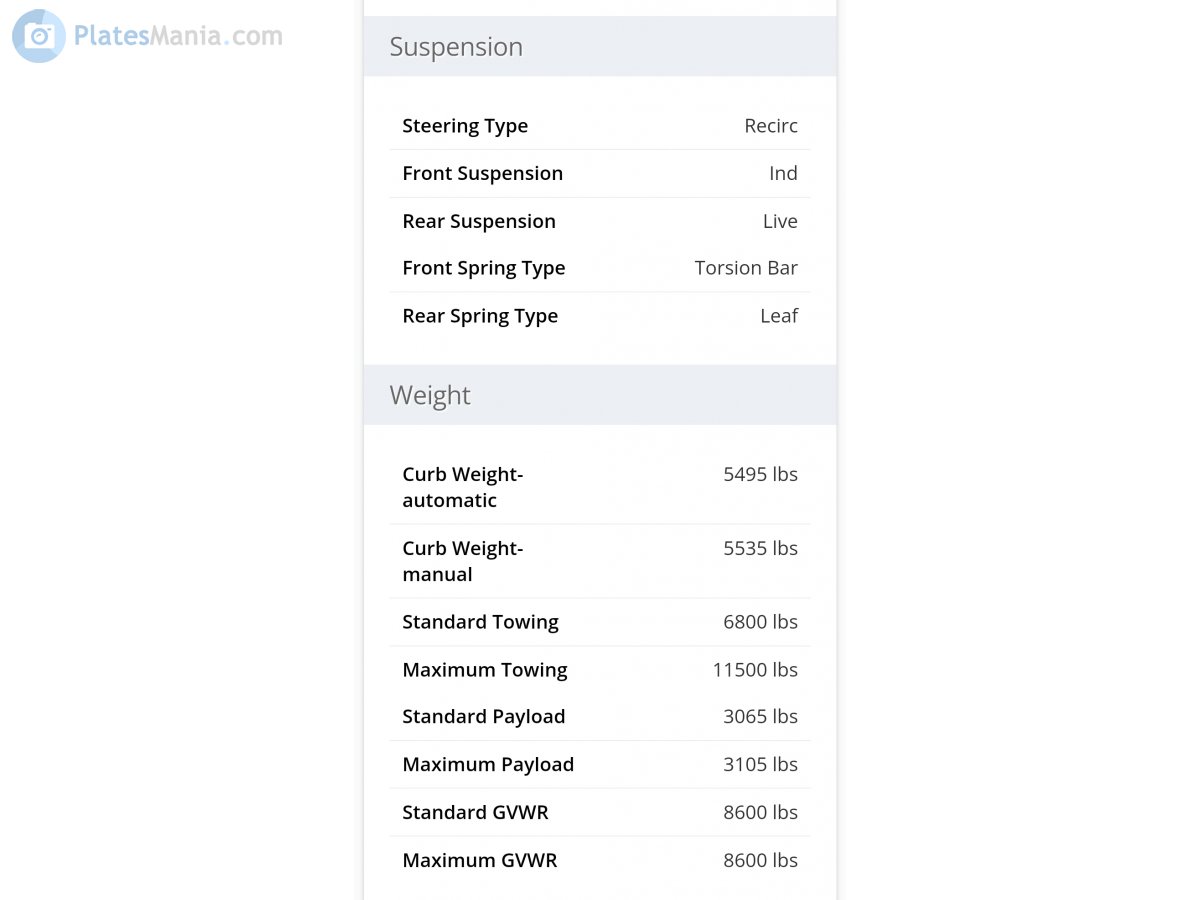Select the Steering Type row label
Screen dimensions: 1200x900
[x=465, y=126]
